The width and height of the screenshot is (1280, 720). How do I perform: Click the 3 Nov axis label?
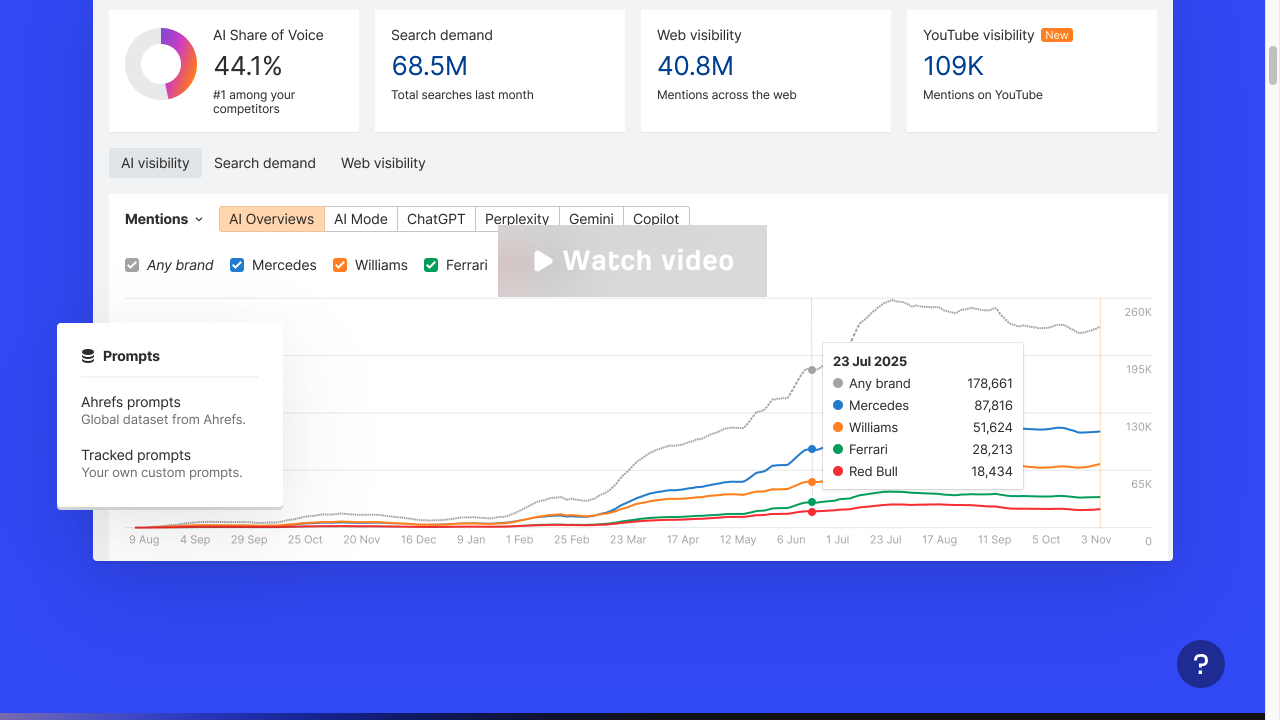[x=1096, y=540]
